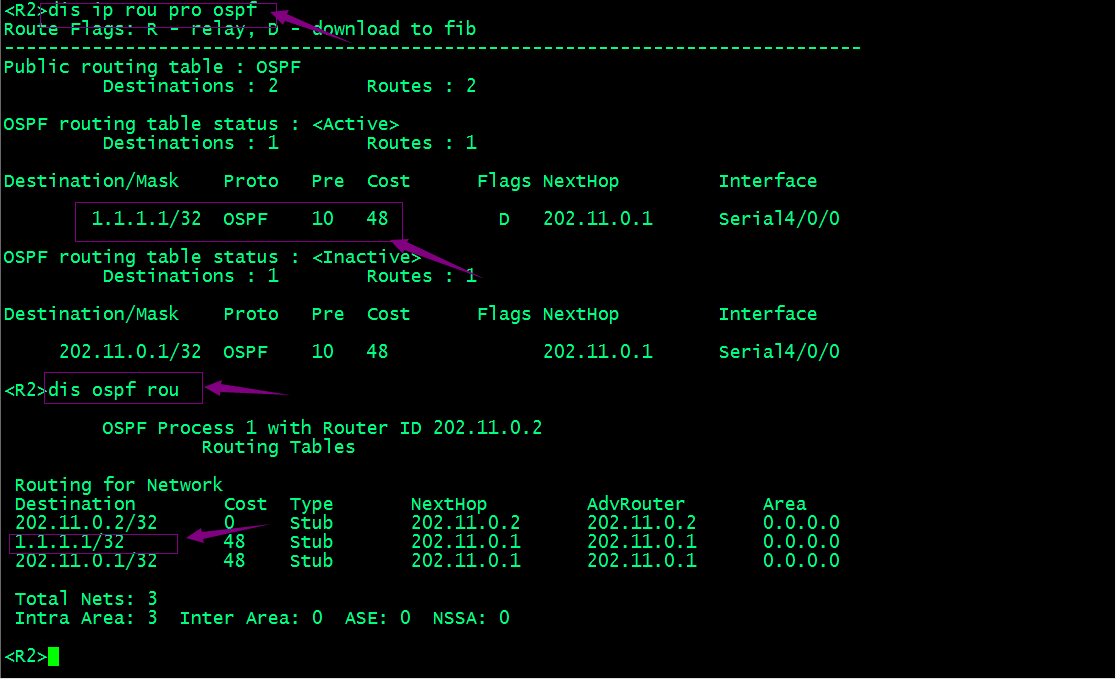Click the '<Active>' routing table status line
The height and width of the screenshot is (679, 1116).
[201, 124]
